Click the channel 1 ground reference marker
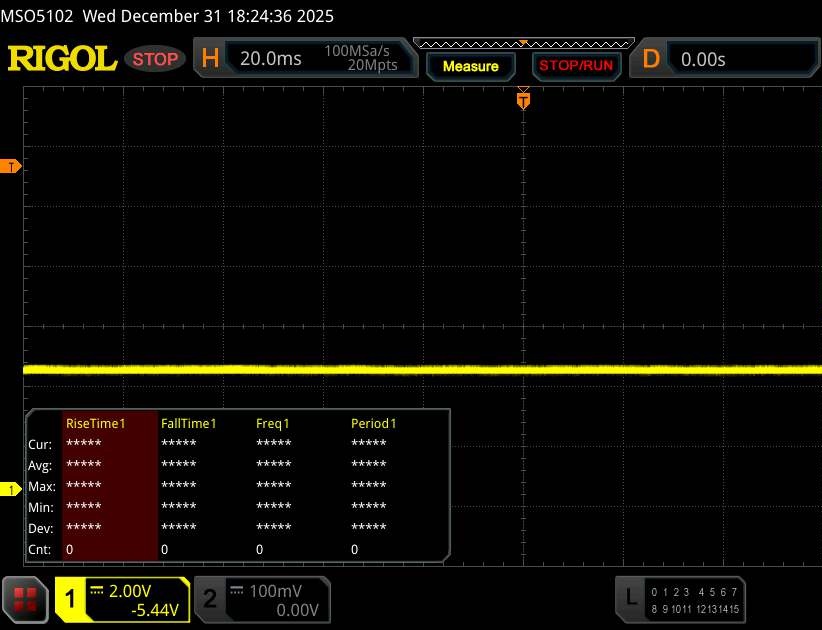Image resolution: width=822 pixels, height=630 pixels. tap(12, 489)
